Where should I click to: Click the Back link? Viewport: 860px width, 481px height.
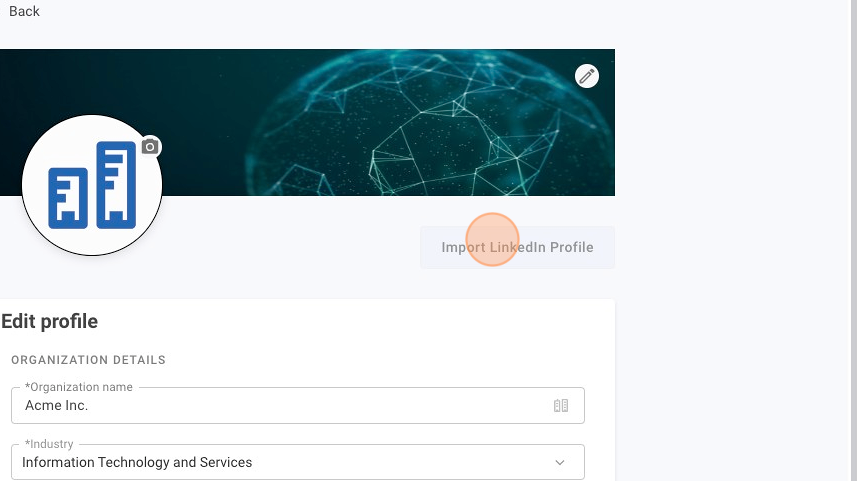[24, 11]
